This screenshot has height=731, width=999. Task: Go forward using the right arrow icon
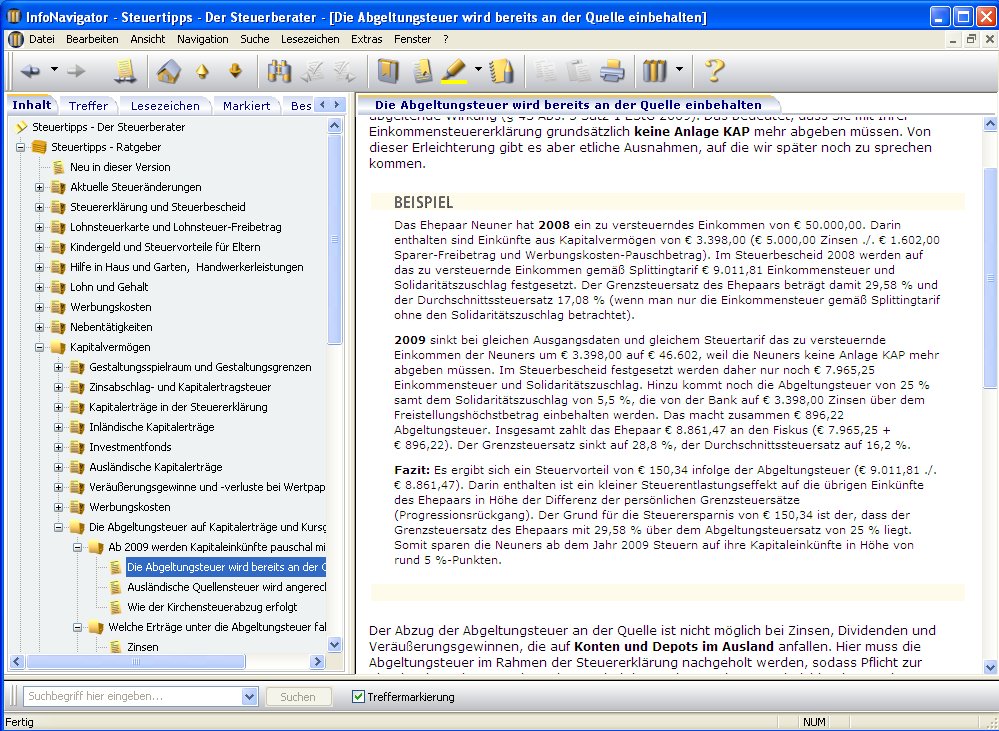(76, 71)
